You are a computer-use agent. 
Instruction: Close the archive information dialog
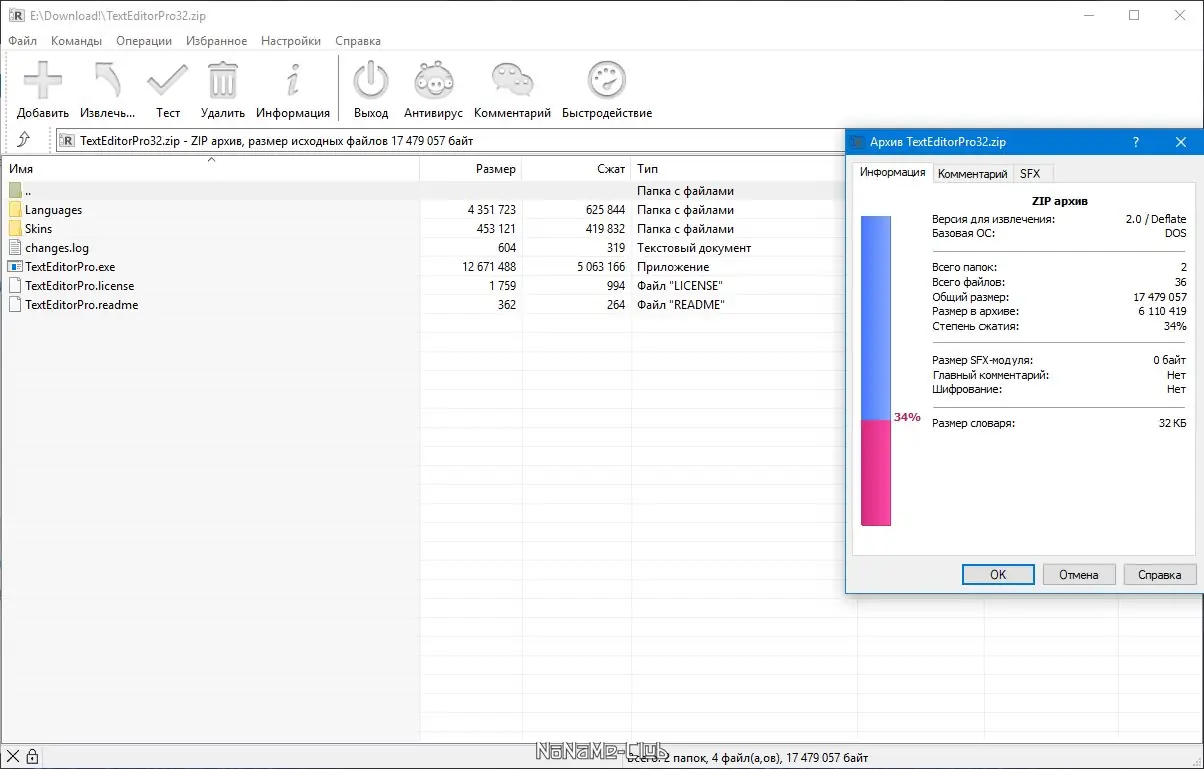click(1181, 142)
